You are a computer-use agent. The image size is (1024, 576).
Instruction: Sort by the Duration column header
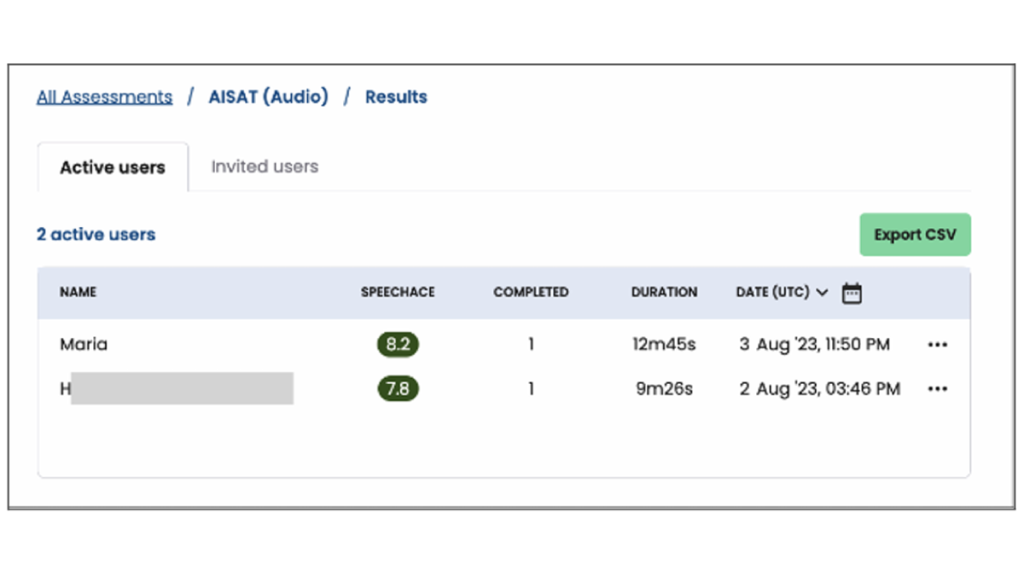point(664,293)
